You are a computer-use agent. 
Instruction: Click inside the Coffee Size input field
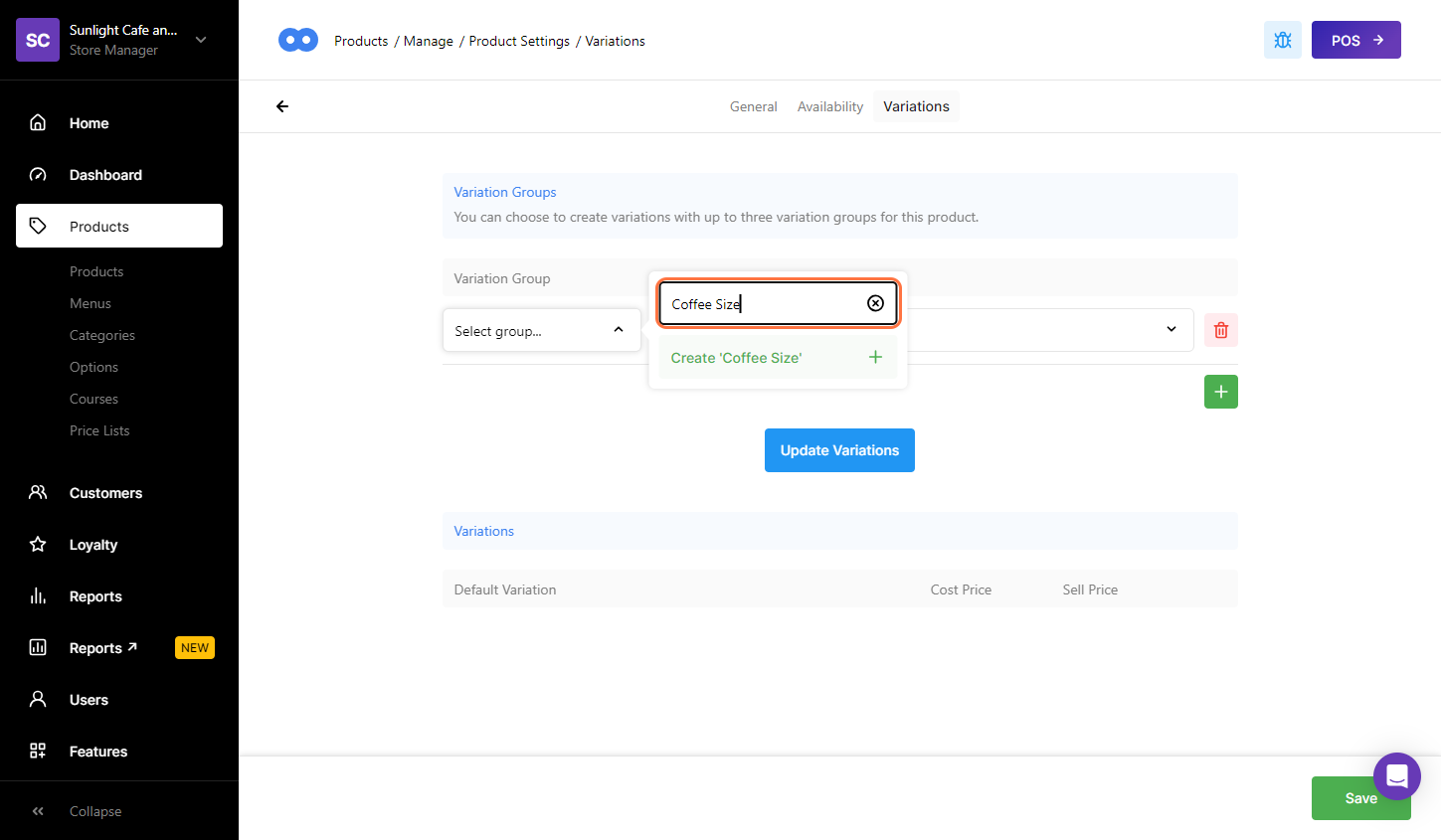coord(761,304)
